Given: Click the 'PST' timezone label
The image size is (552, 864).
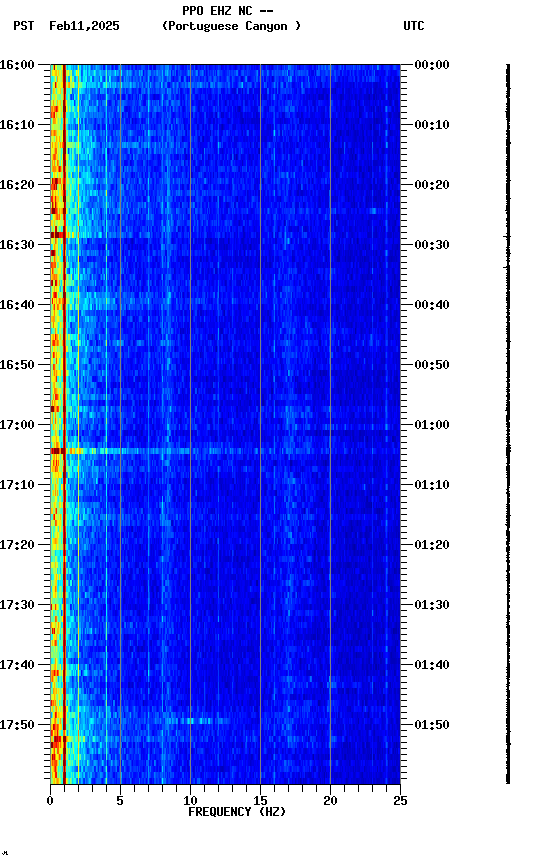Looking at the screenshot, I should (24, 26).
